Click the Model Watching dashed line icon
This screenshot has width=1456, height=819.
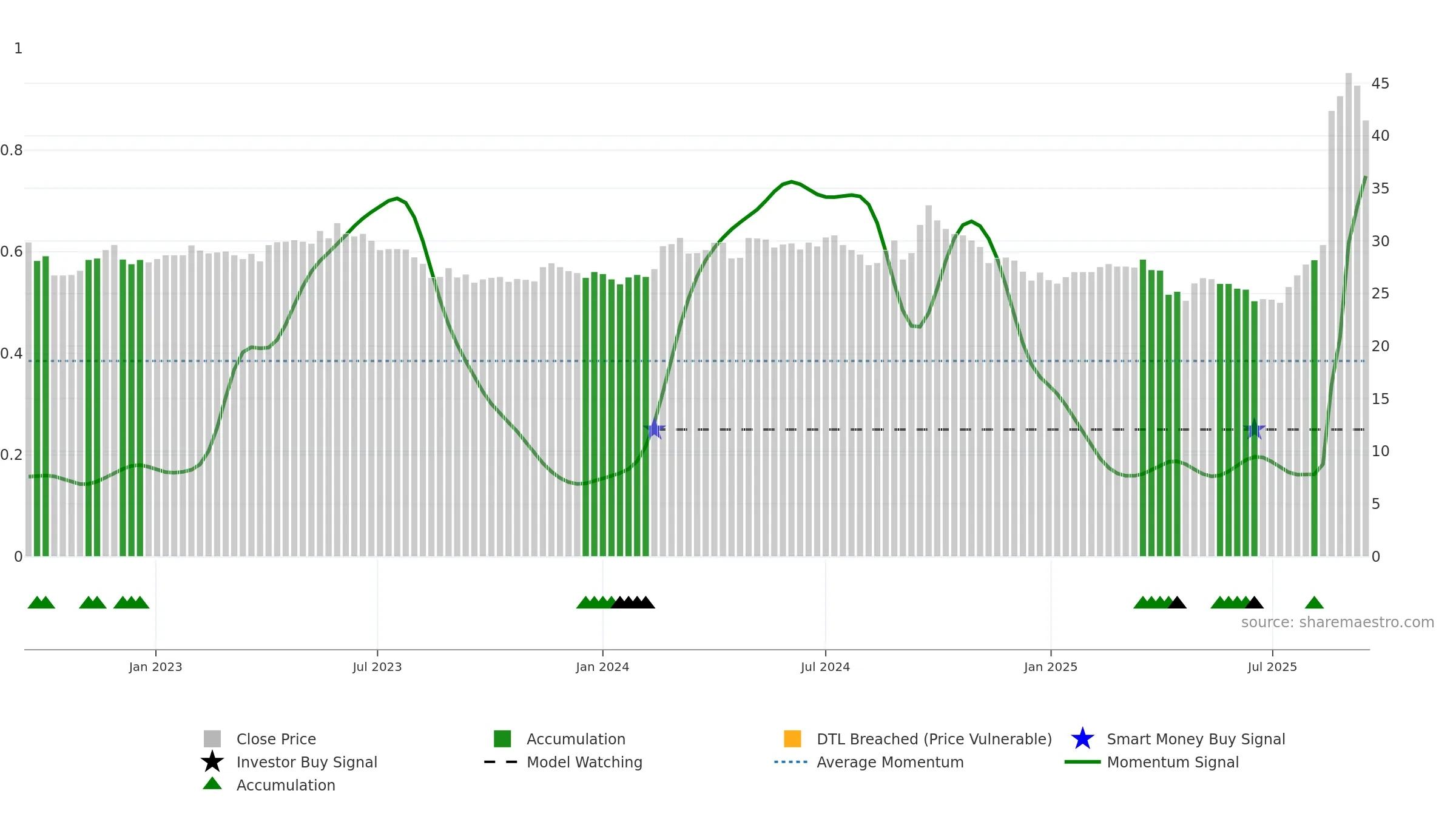[500, 762]
